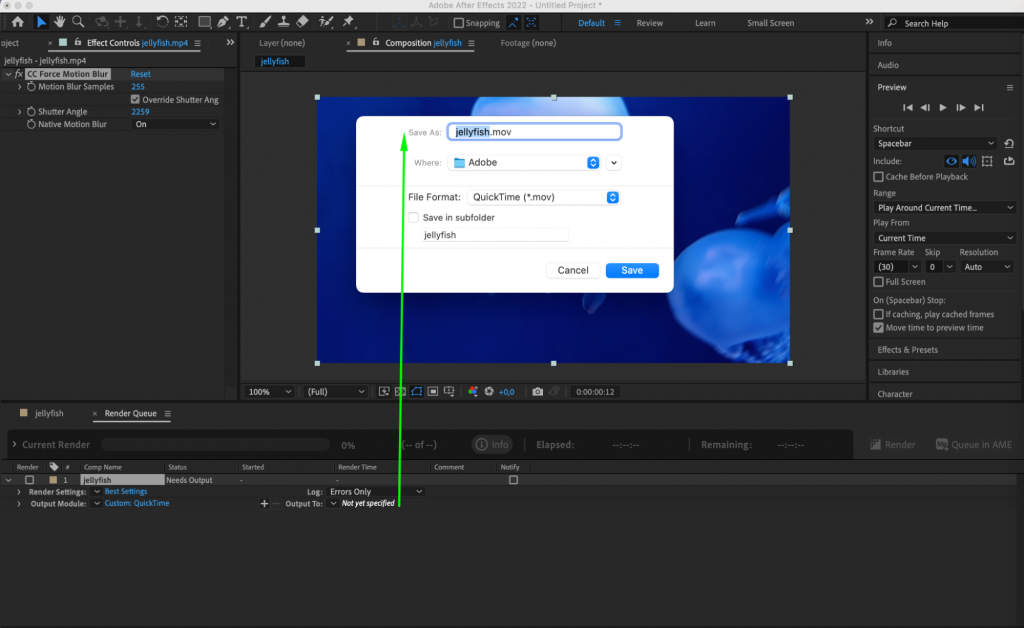
Task: Expand the Output Module row in Render Queue
Action: tap(18, 503)
